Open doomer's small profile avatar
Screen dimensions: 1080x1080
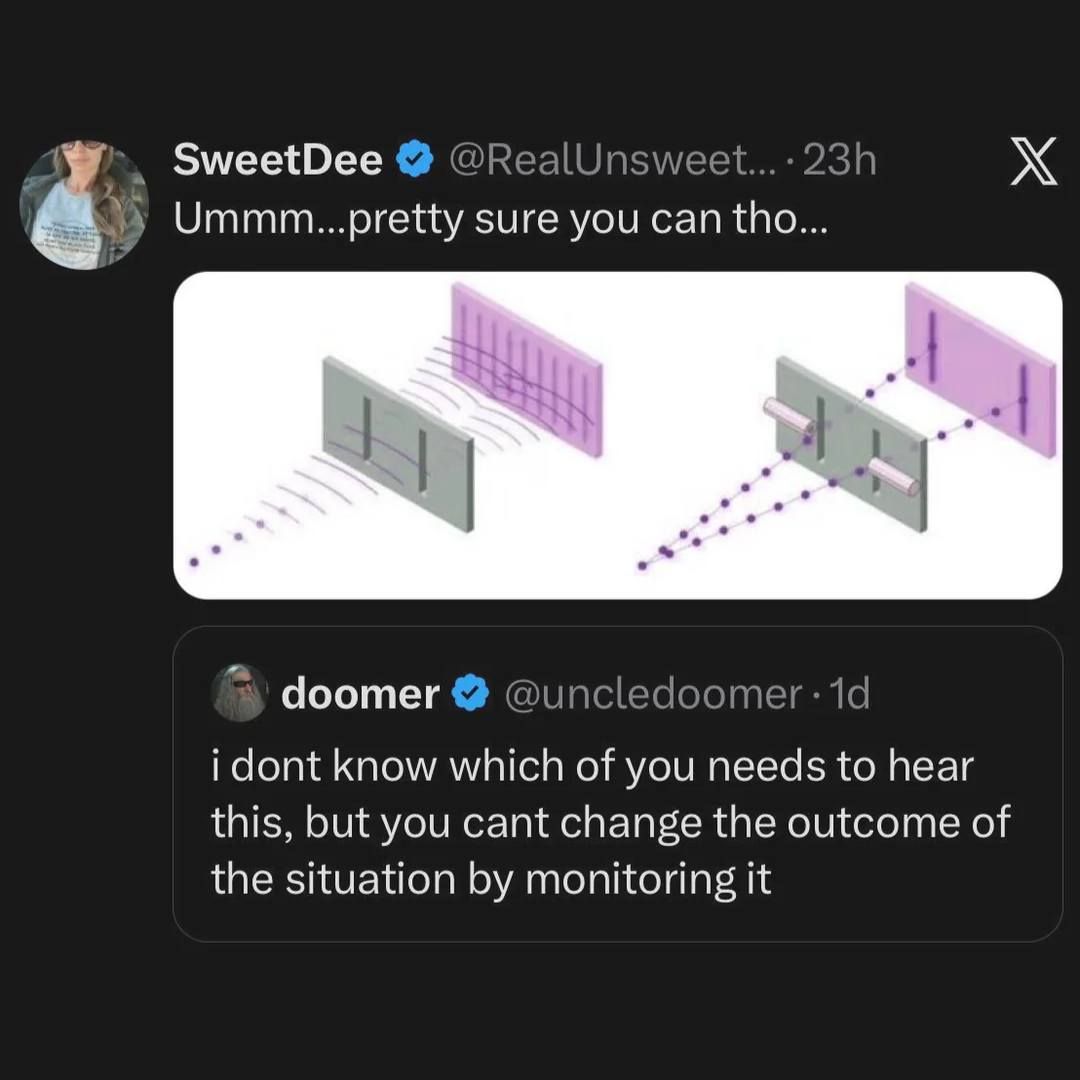[240, 693]
